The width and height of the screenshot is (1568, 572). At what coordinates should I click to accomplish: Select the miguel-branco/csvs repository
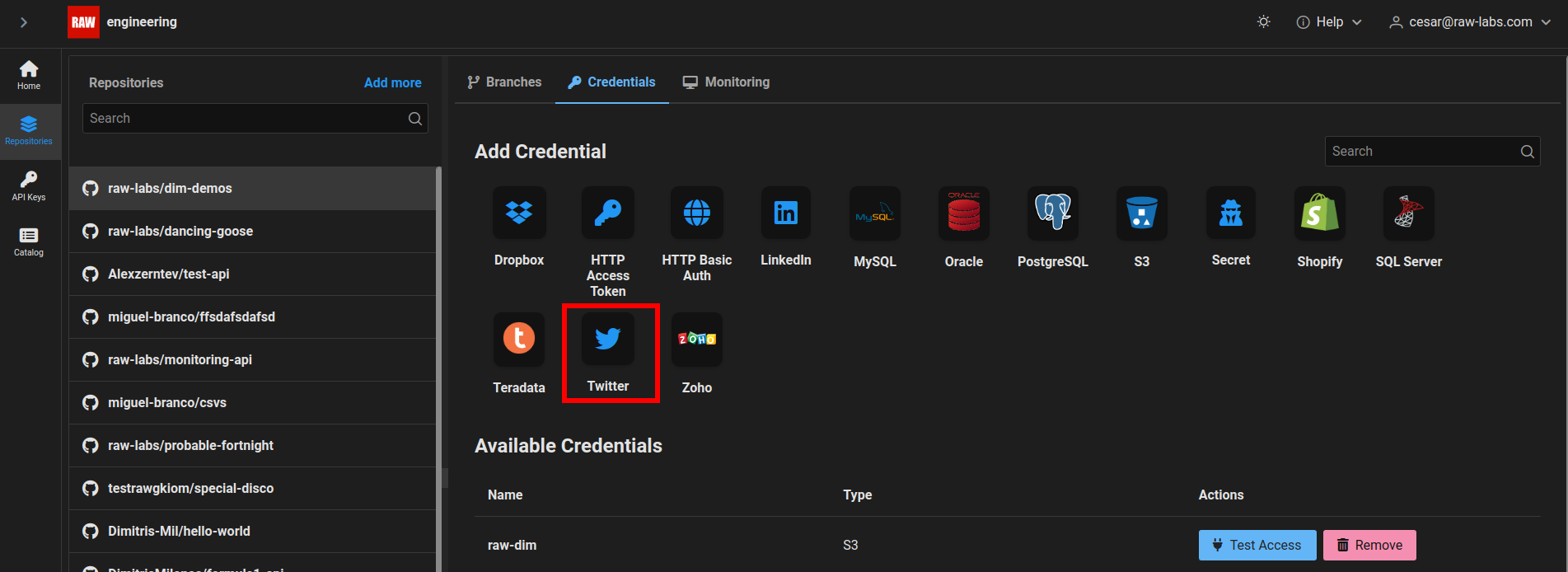[x=252, y=403]
